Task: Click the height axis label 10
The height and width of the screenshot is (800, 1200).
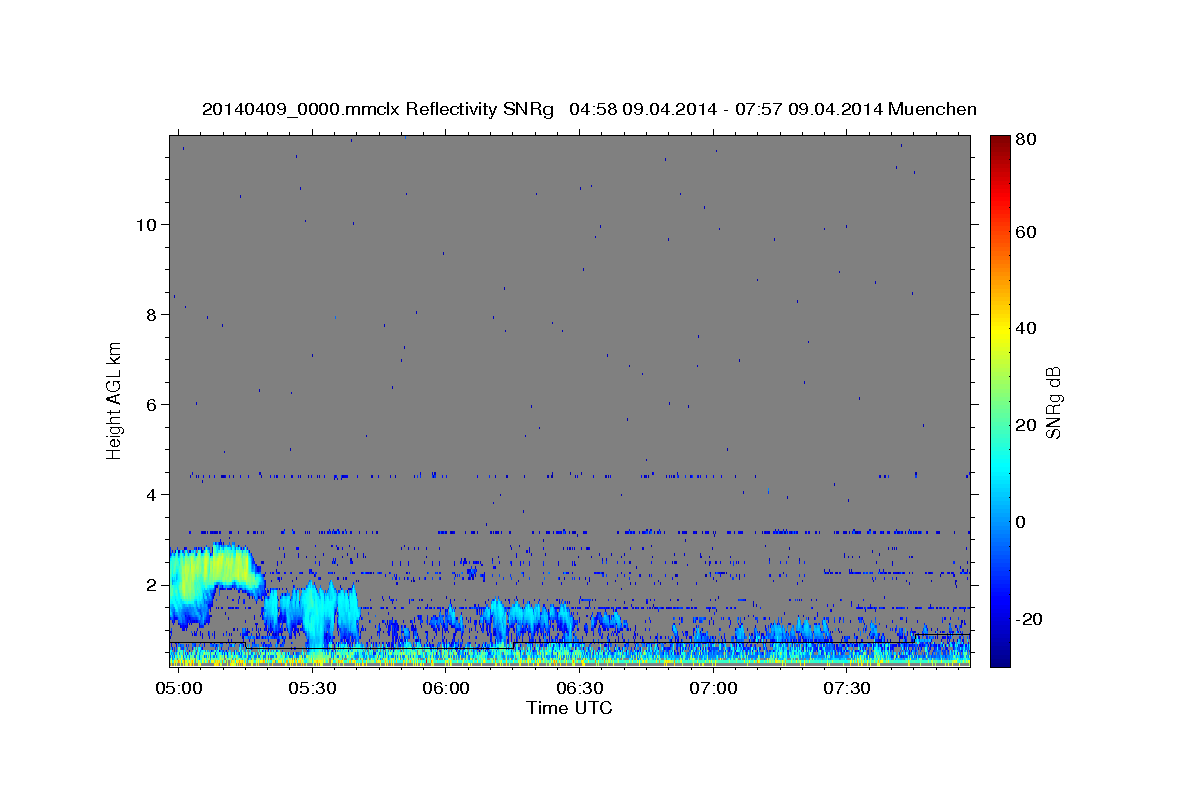Action: click(147, 224)
